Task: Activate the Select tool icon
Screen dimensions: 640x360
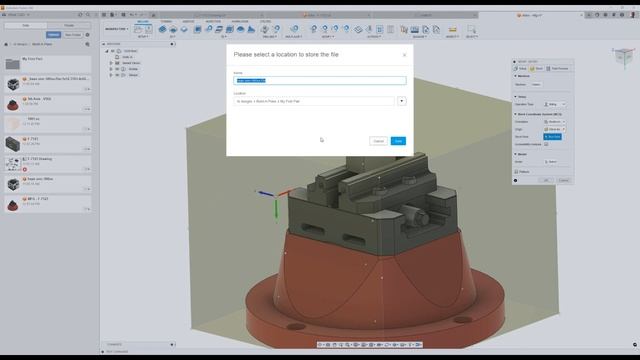Action: pos(471,29)
